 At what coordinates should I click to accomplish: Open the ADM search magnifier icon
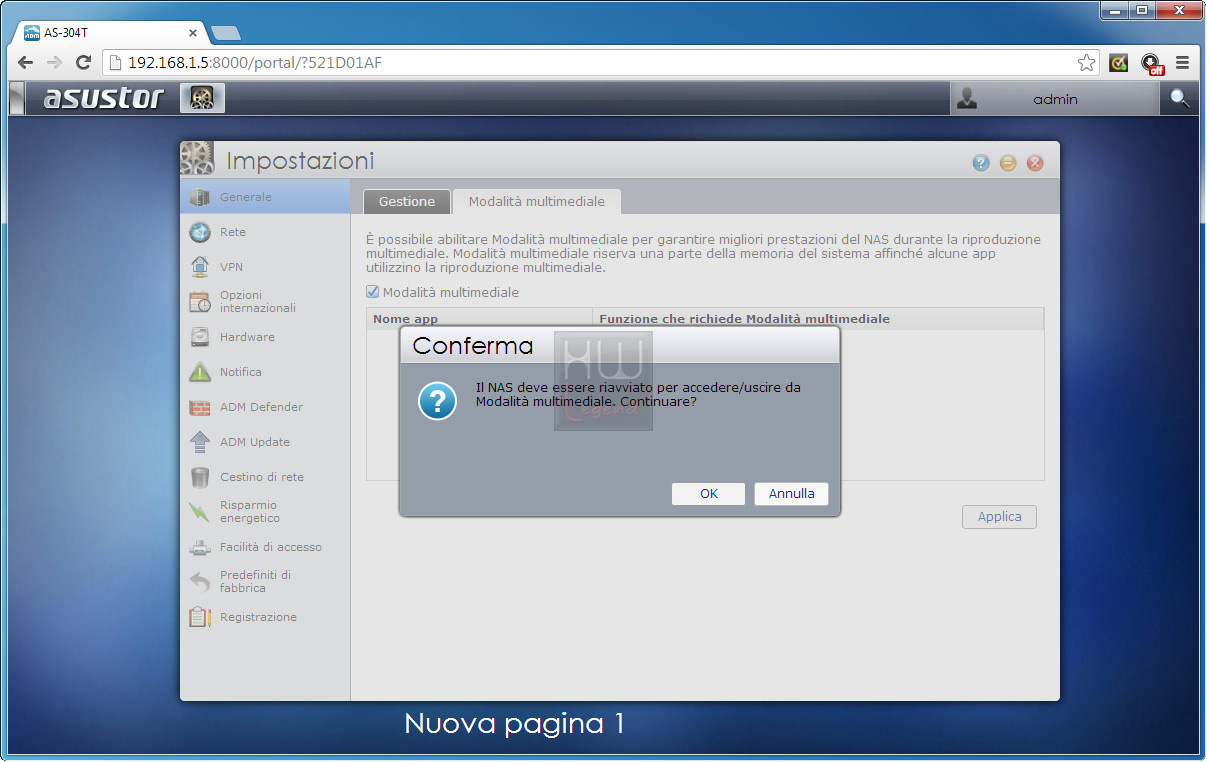pos(1180,98)
